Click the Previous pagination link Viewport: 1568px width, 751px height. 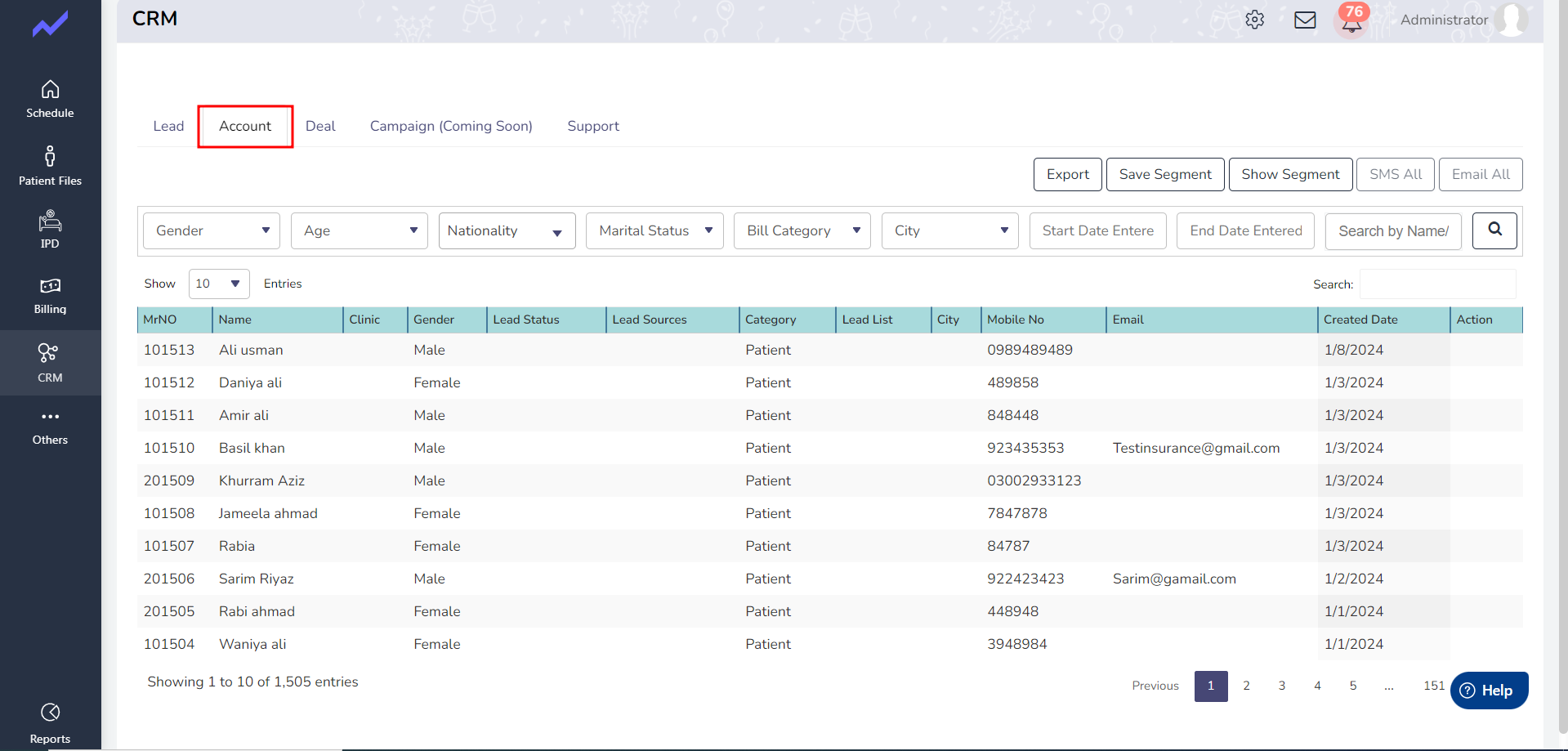(x=1155, y=686)
